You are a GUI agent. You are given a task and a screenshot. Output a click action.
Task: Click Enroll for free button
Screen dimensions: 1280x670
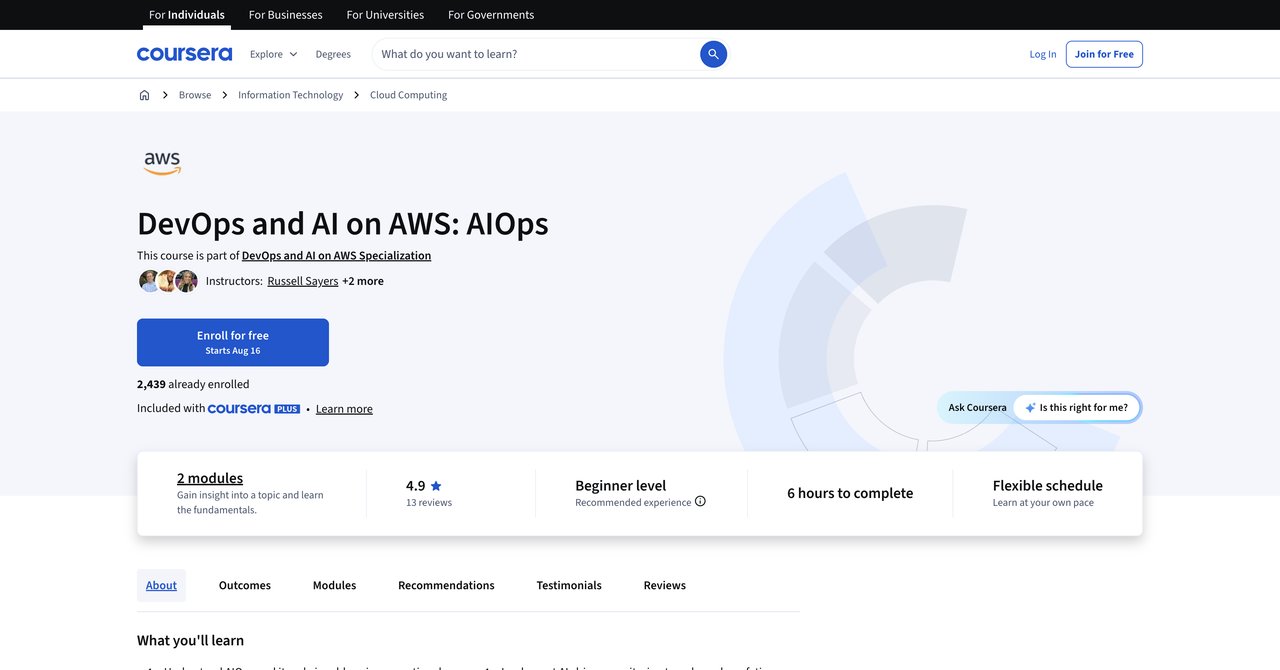click(233, 342)
